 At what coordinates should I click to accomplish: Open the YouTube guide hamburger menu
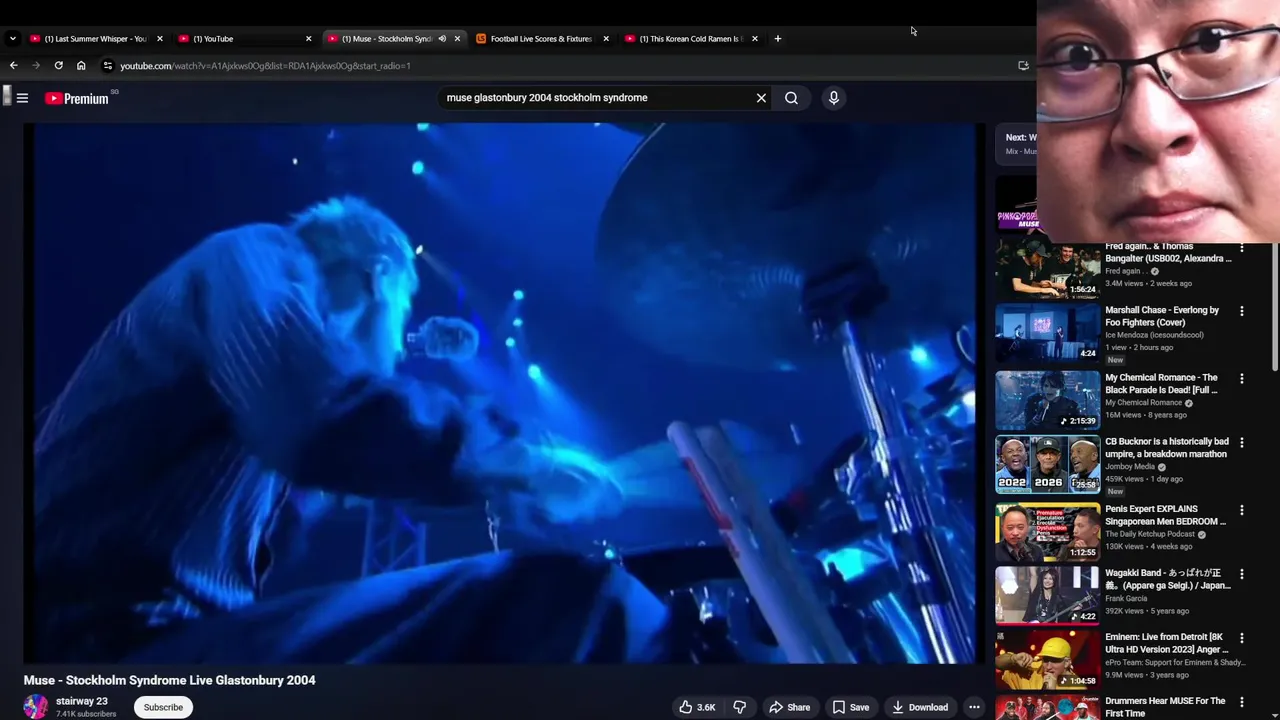(x=22, y=98)
